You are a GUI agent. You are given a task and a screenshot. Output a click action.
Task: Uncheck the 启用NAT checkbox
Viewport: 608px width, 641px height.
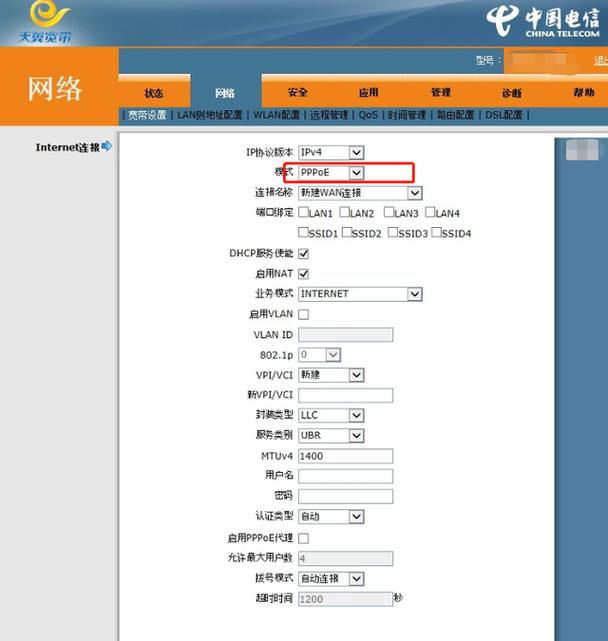[303, 274]
